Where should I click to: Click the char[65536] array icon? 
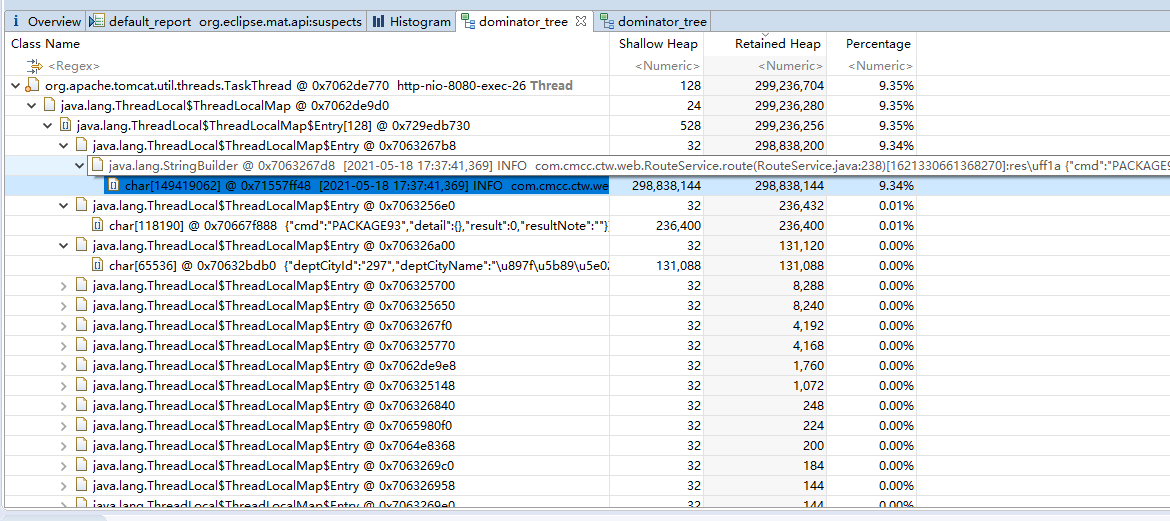point(98,266)
